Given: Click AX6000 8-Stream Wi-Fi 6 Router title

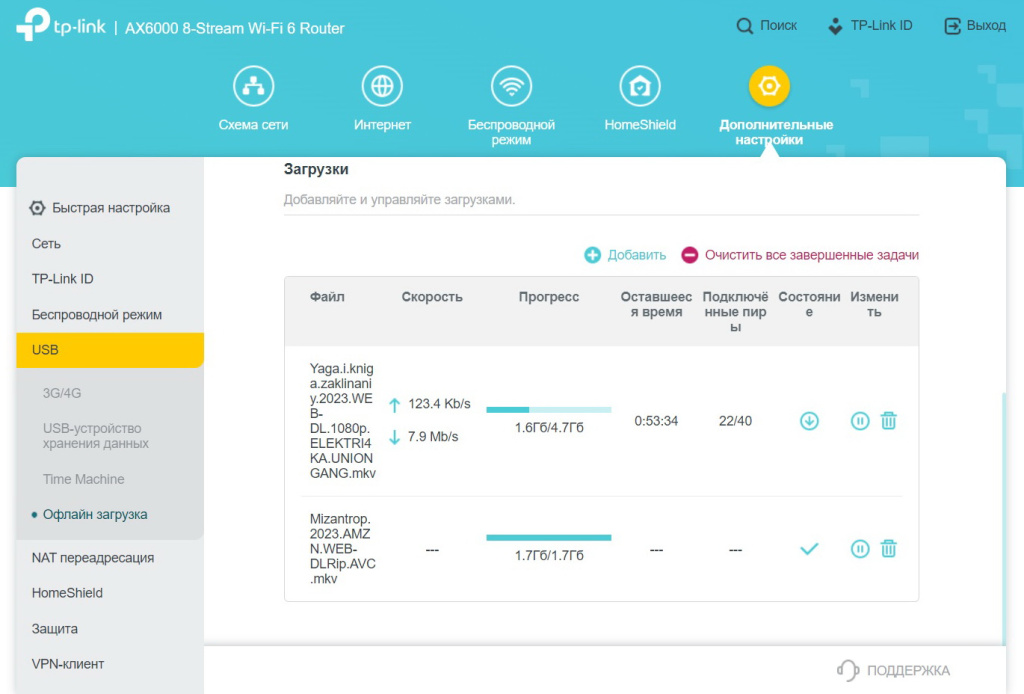Looking at the screenshot, I should pos(234,28).
